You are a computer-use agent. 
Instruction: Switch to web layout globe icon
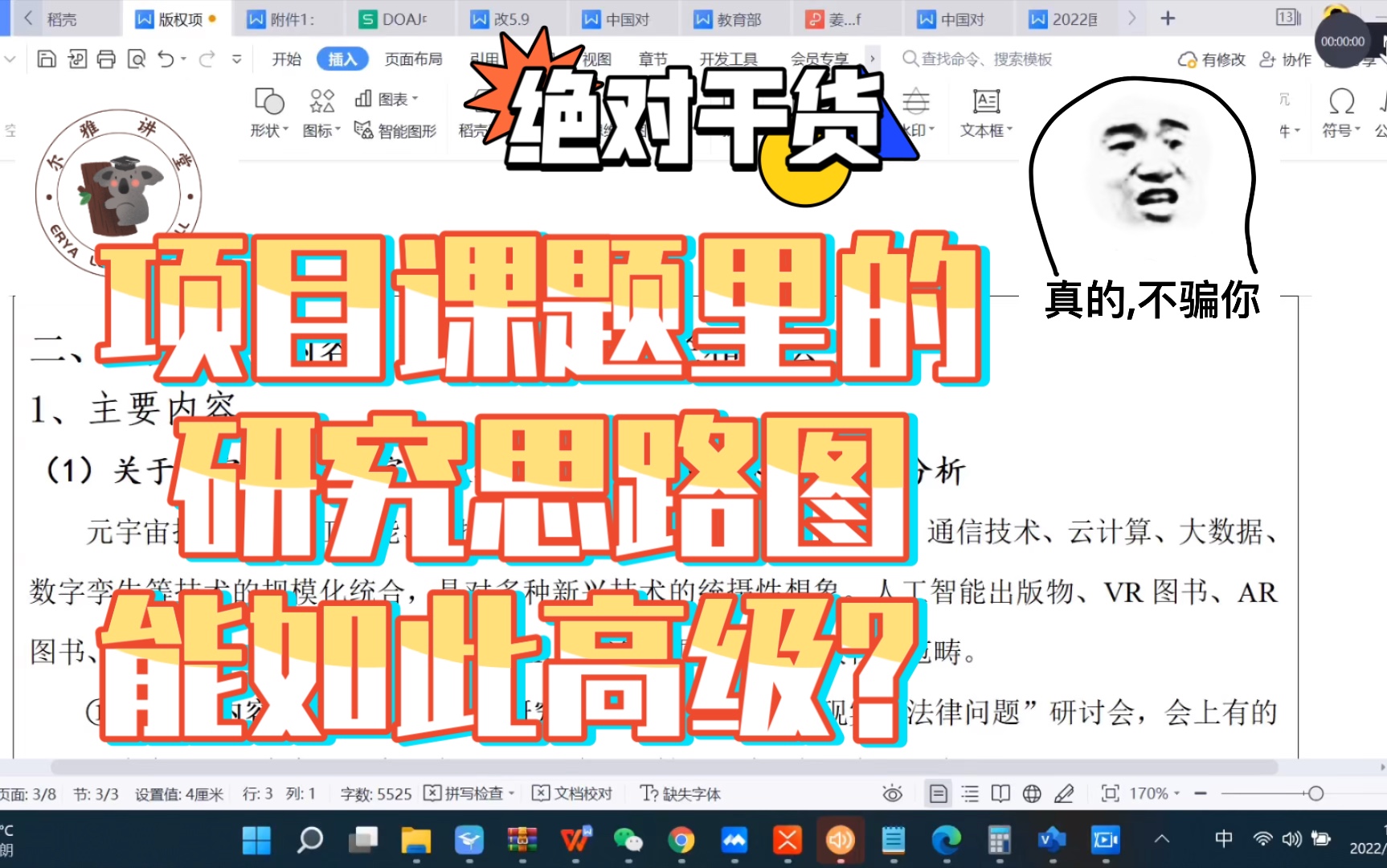pos(1032,794)
